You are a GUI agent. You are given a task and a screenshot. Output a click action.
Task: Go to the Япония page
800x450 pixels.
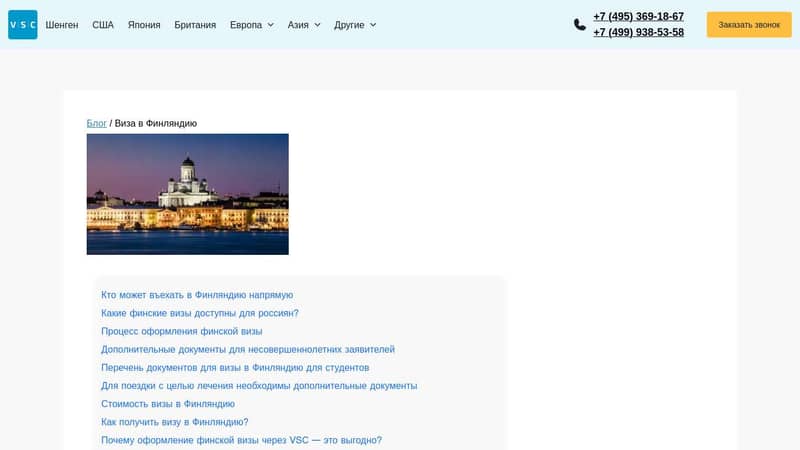tap(144, 25)
